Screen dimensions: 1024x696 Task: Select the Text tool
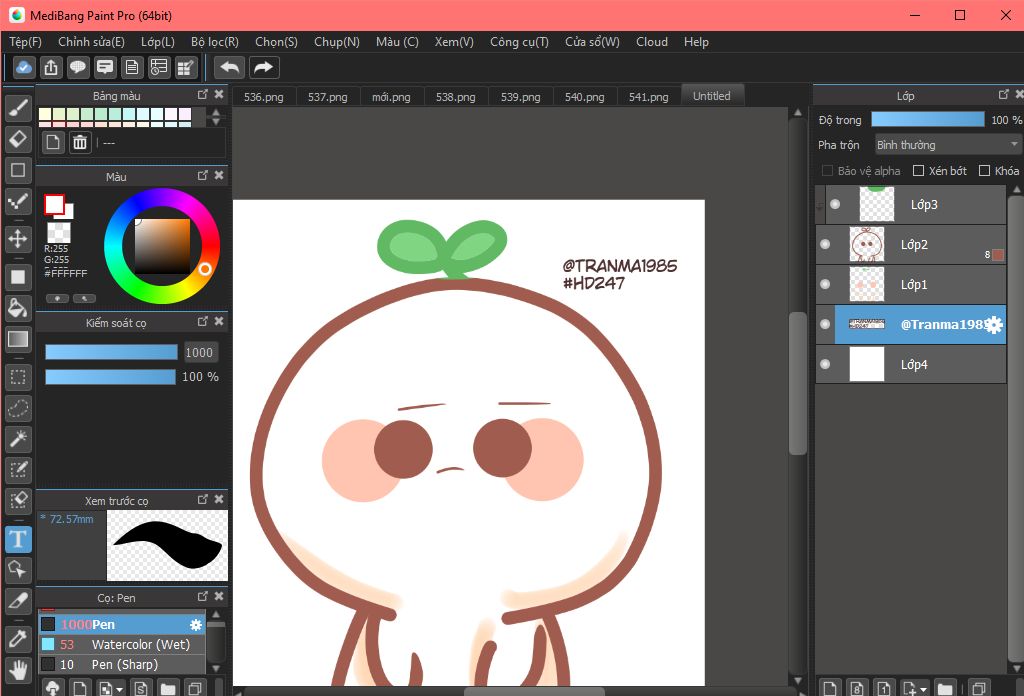tap(17, 540)
